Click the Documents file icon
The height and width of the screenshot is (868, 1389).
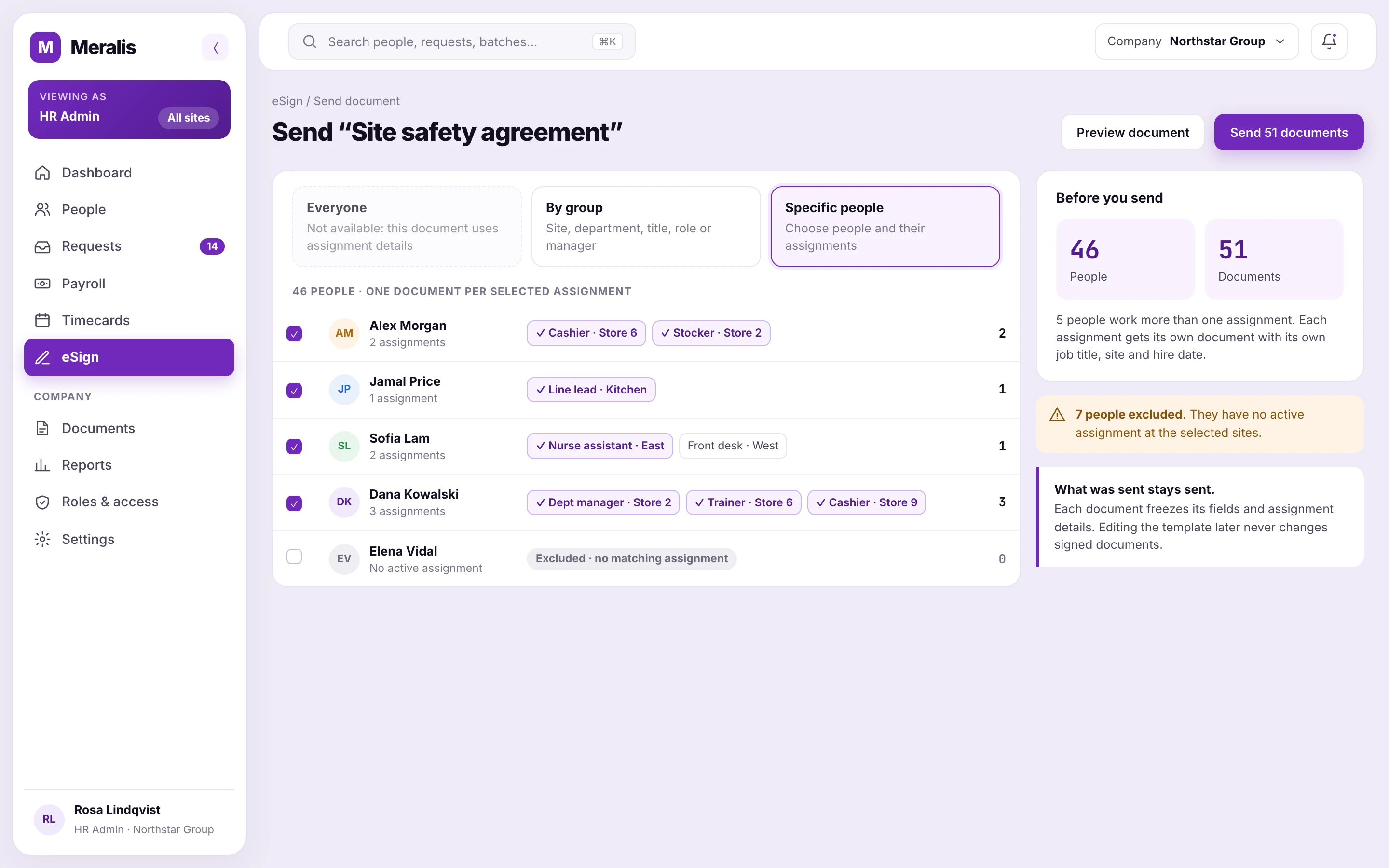click(42, 428)
